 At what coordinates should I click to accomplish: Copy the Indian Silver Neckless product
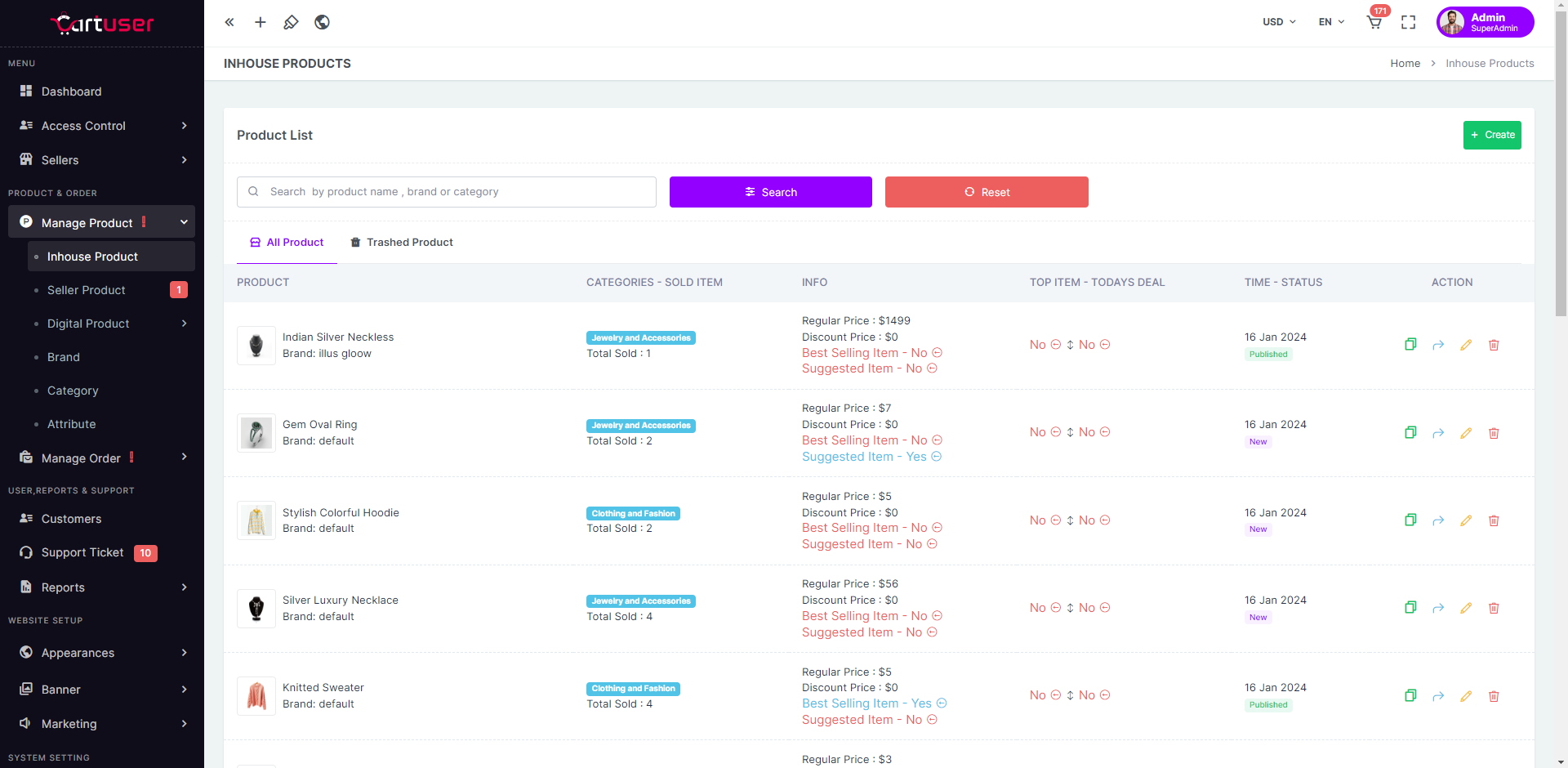pyautogui.click(x=1410, y=345)
